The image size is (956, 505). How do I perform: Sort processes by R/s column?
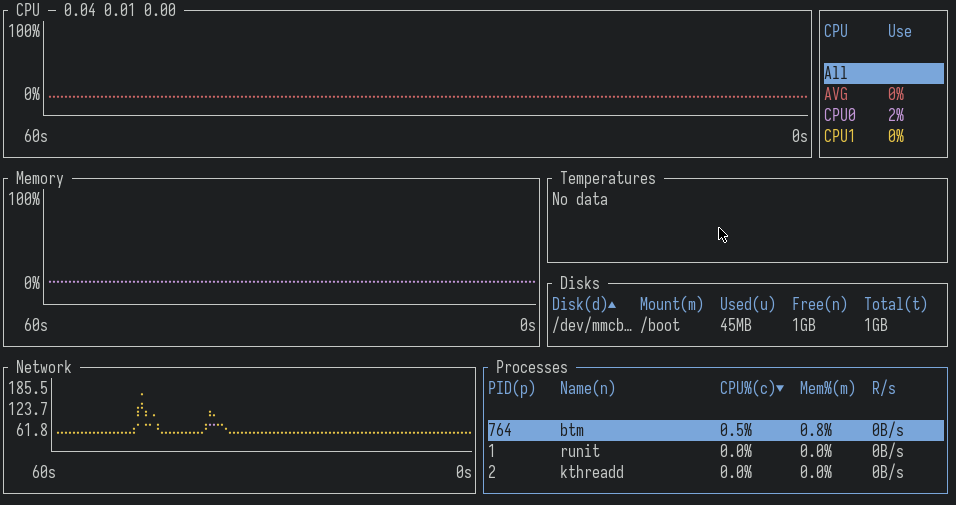(883, 388)
